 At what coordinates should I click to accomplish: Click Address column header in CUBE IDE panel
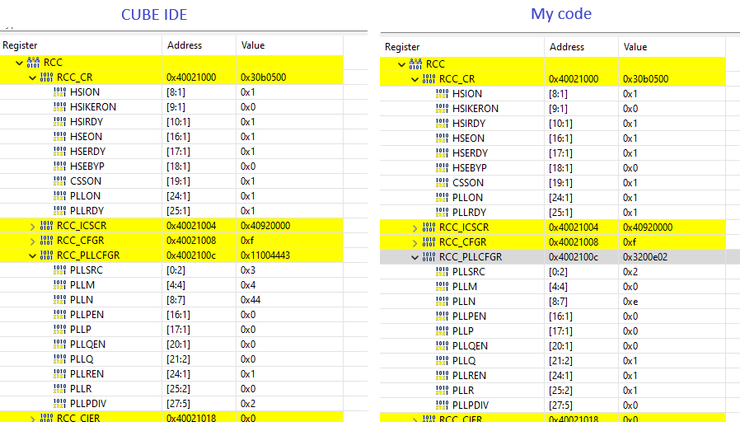[x=185, y=45]
